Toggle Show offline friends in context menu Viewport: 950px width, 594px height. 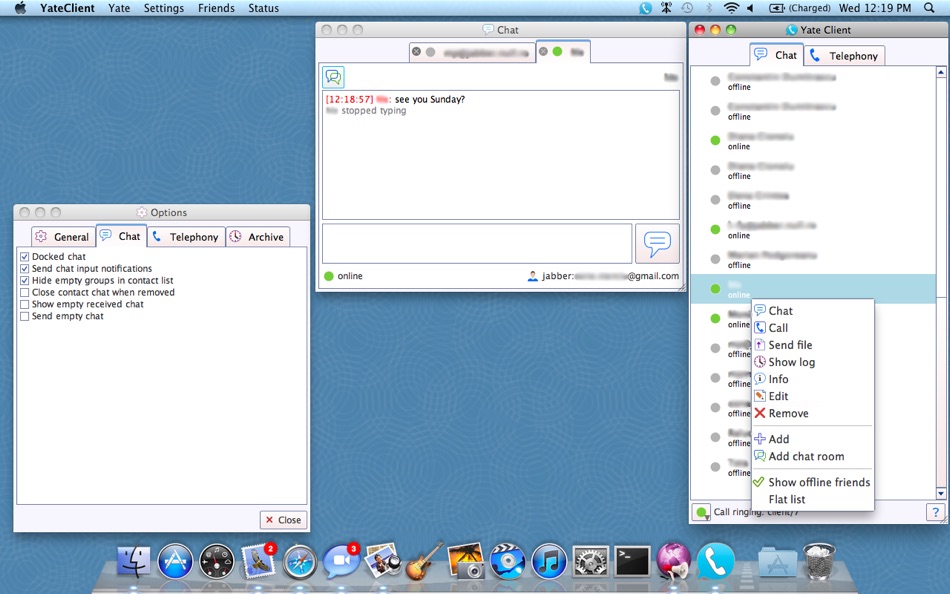[812, 482]
